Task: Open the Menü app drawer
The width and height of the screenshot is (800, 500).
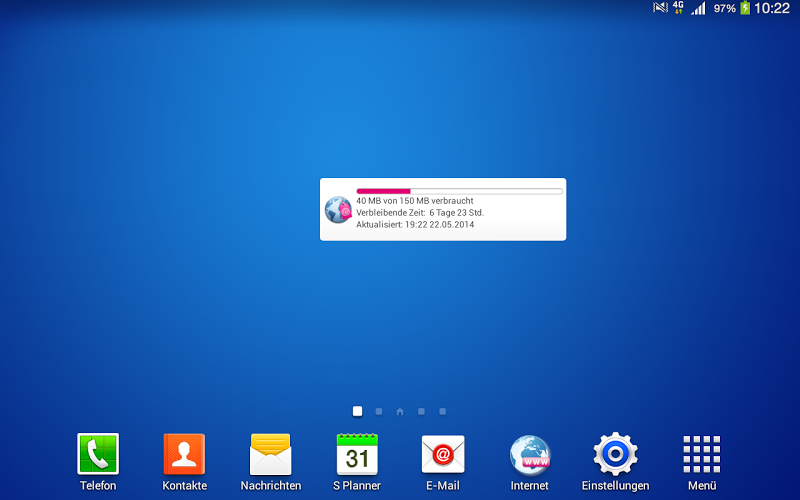Action: 702,454
